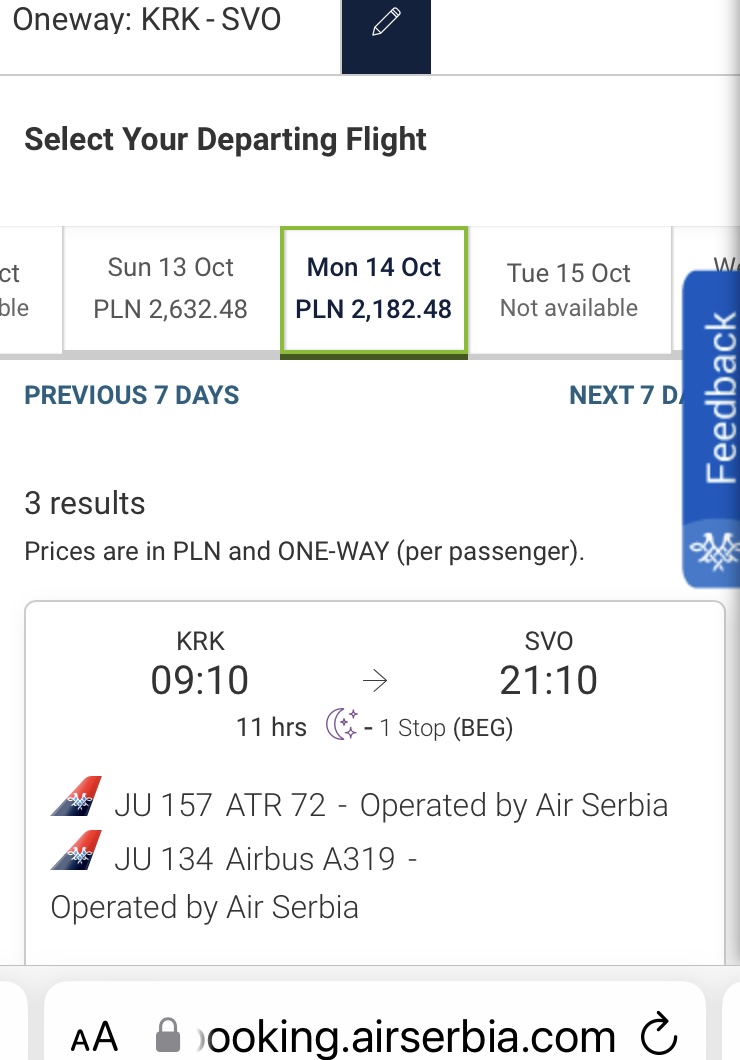Tap the 1 Stop (BEG) details
740x1060 pixels.
click(446, 727)
